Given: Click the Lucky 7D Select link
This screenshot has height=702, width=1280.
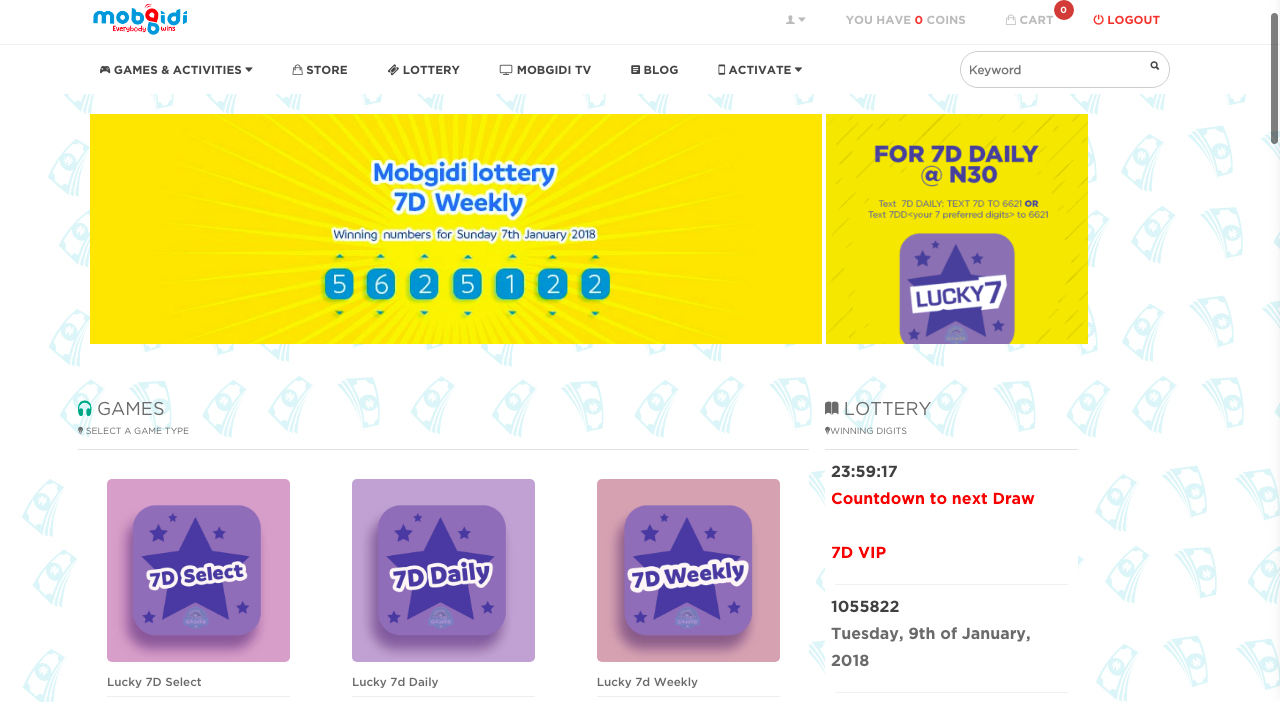Looking at the screenshot, I should [x=154, y=682].
